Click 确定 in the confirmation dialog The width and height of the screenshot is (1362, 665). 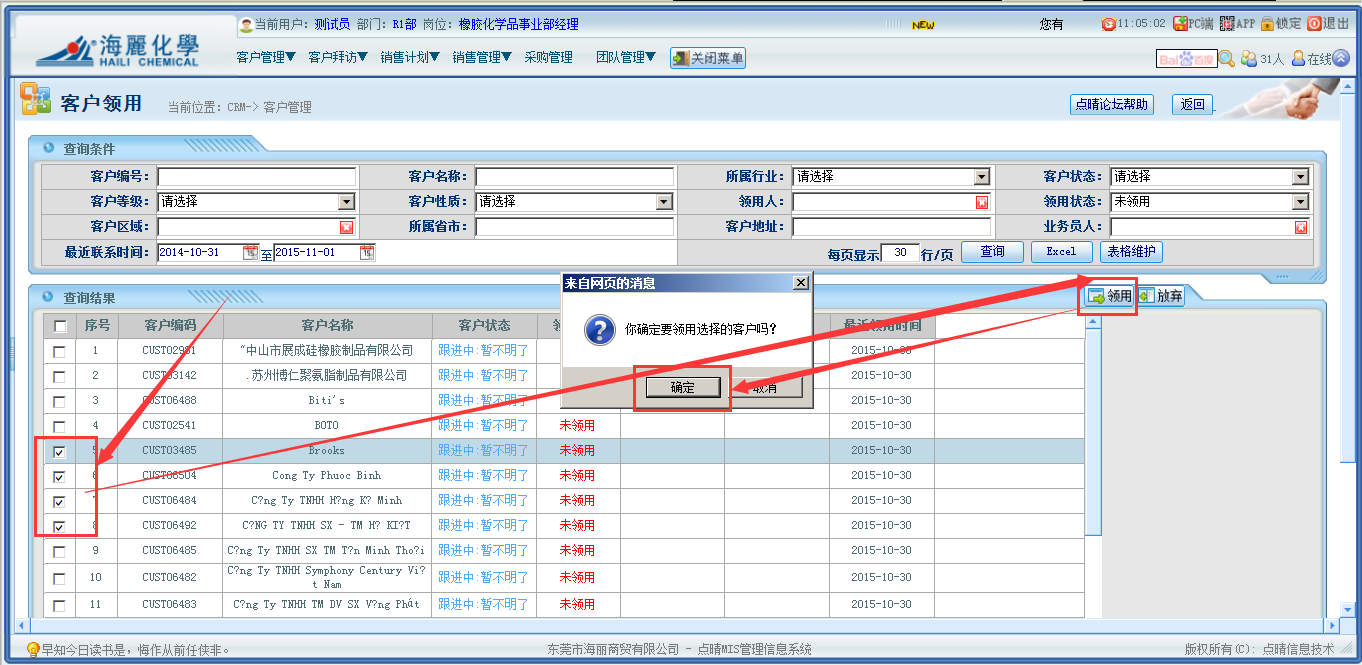point(683,388)
